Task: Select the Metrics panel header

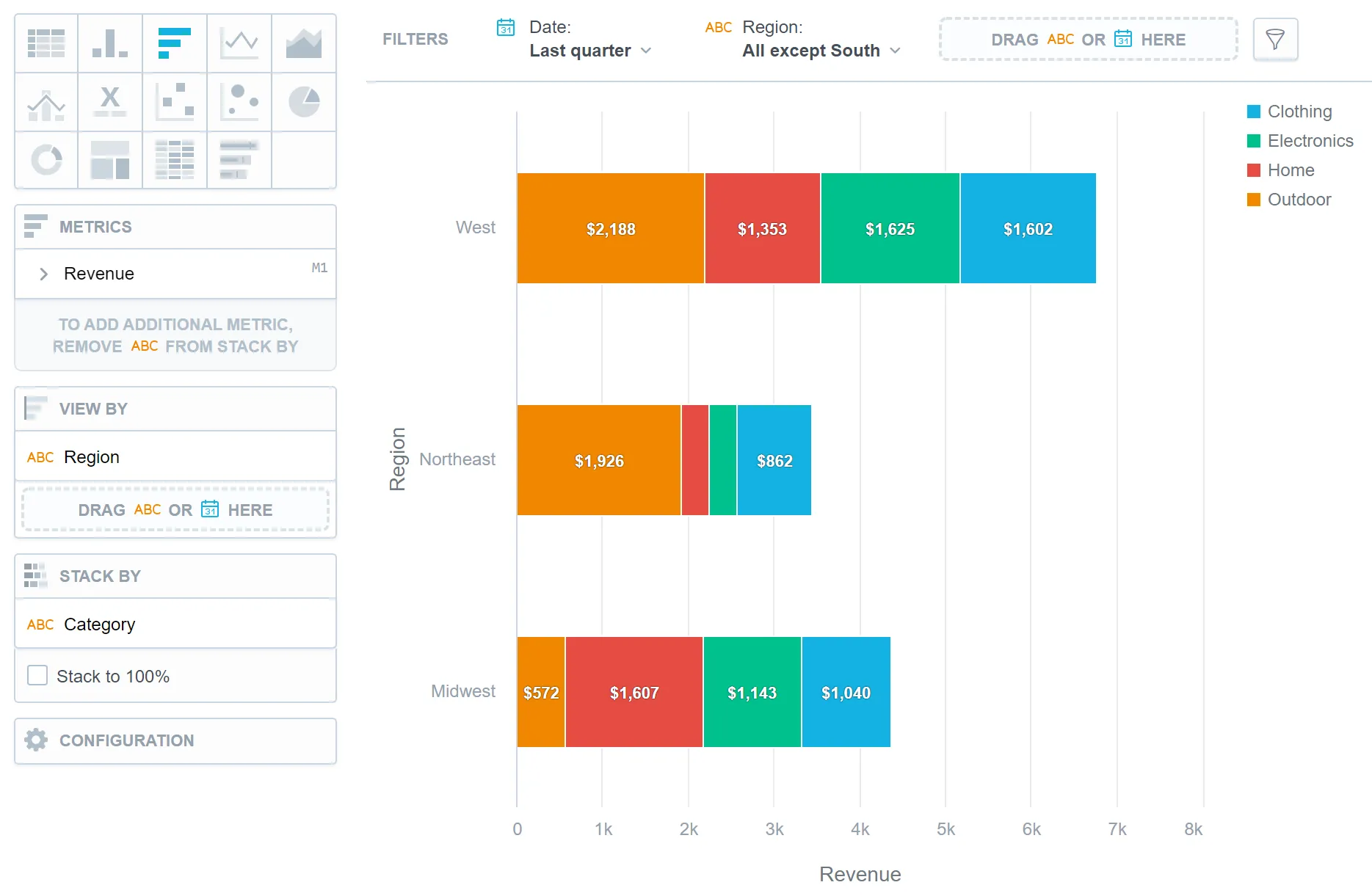Action: point(95,226)
